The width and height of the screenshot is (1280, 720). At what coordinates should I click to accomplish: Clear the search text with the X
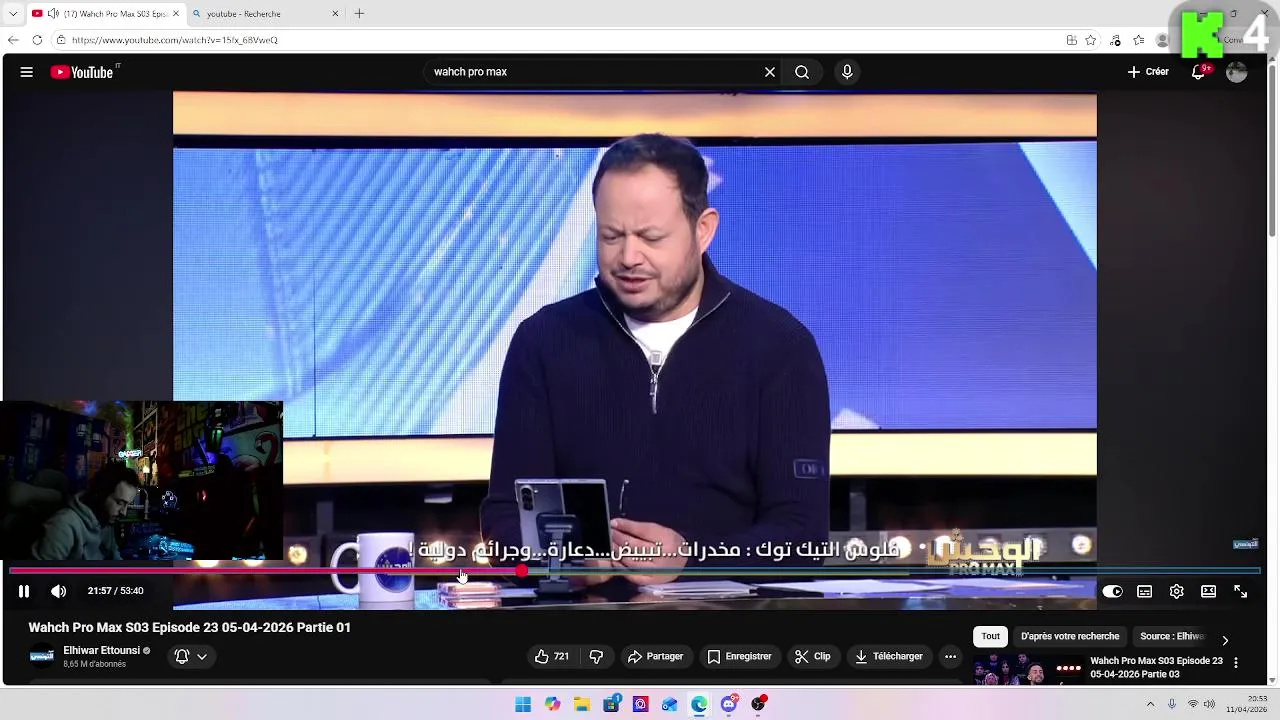click(770, 72)
